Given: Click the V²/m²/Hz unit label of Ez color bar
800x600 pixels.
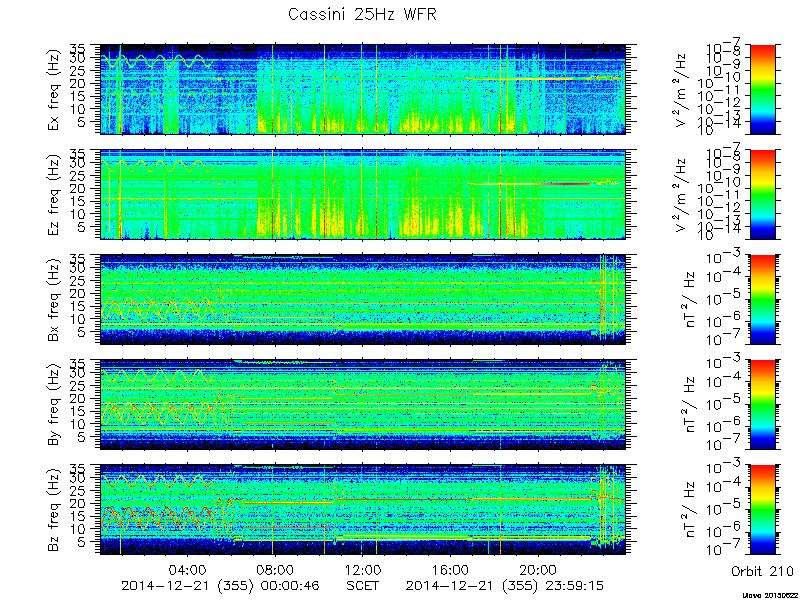Looking at the screenshot, I should point(682,195).
